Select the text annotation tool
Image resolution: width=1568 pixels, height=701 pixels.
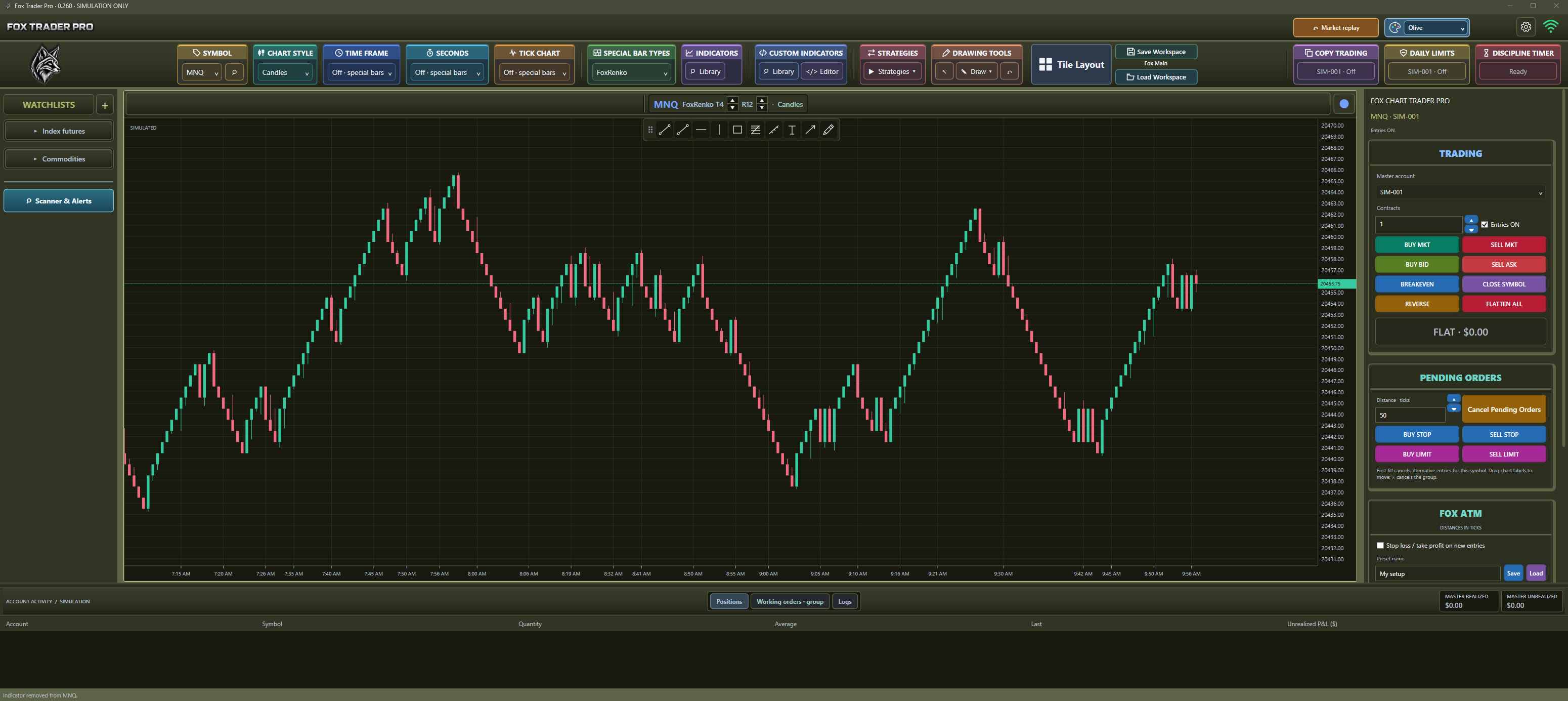792,130
